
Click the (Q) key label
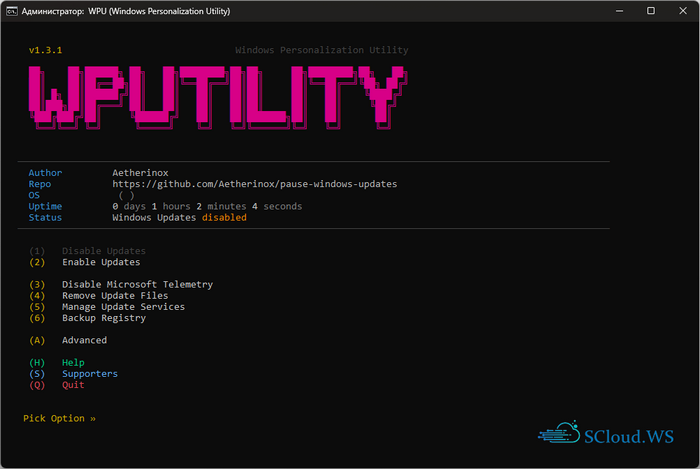click(x=37, y=385)
